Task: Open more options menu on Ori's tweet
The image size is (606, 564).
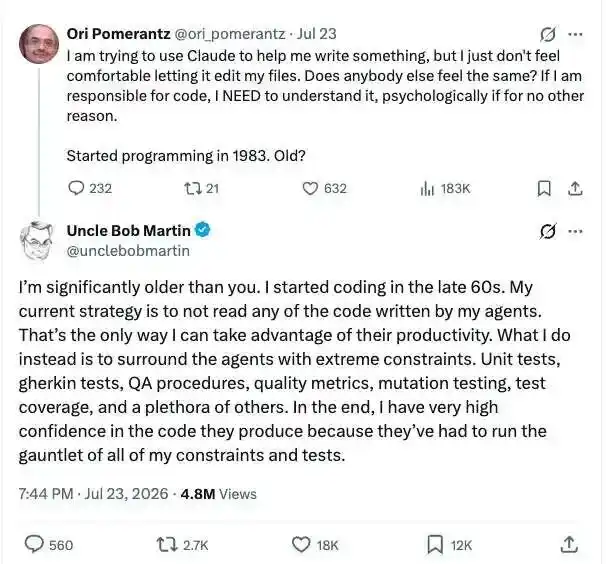Action: (x=575, y=34)
